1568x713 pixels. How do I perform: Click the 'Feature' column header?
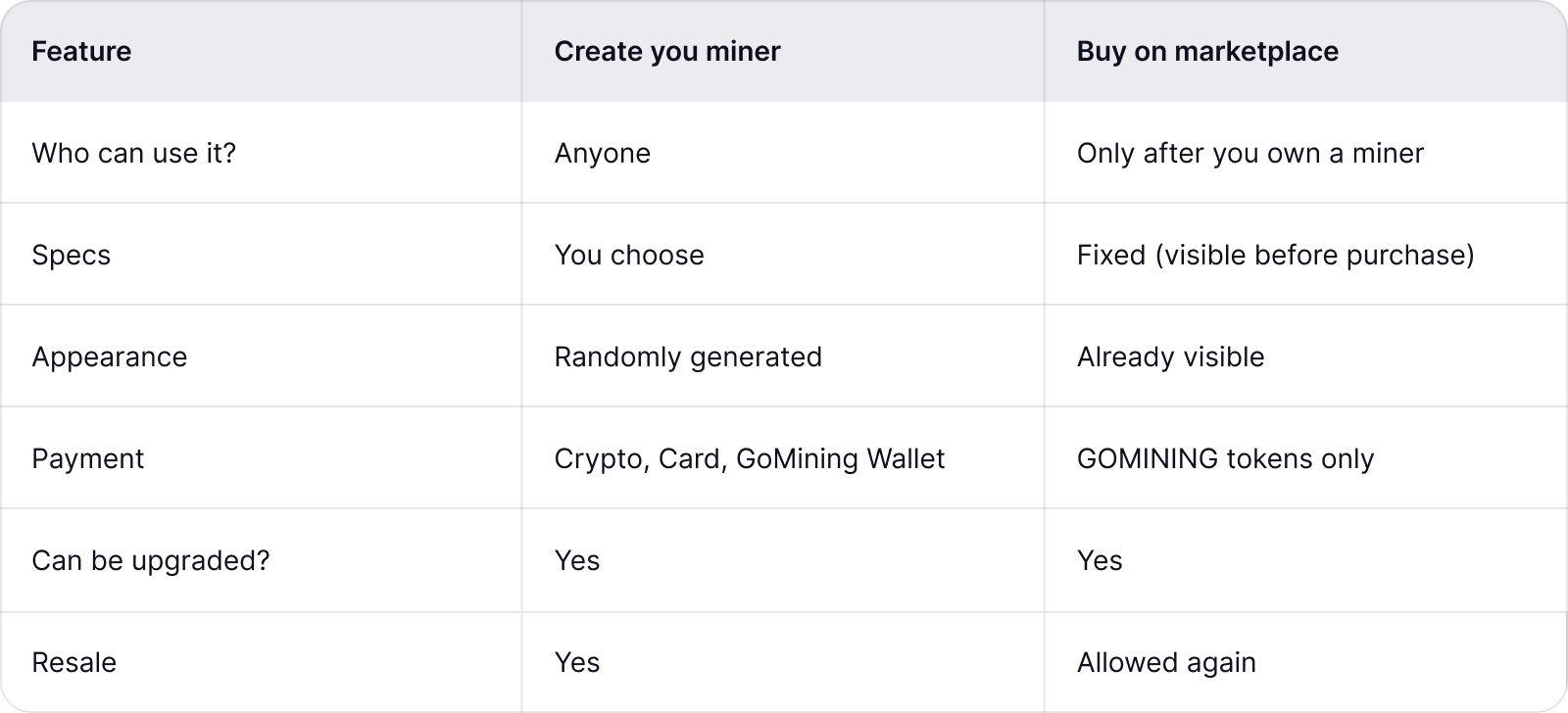[x=81, y=51]
